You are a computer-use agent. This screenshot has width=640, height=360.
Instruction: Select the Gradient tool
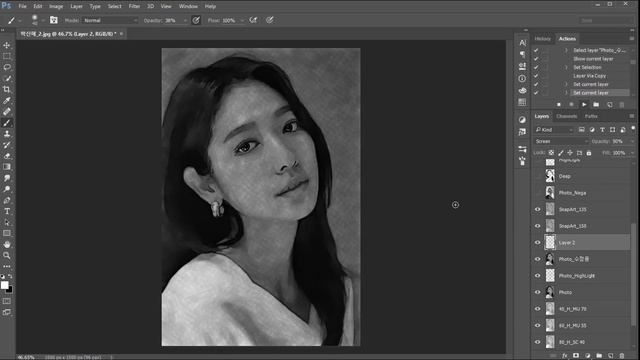point(7,167)
